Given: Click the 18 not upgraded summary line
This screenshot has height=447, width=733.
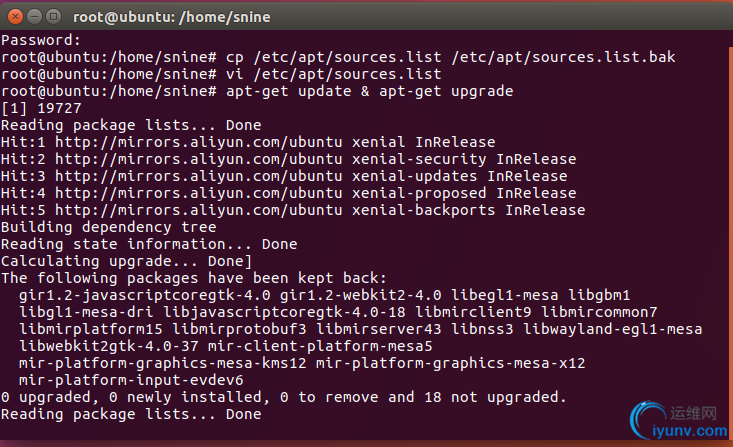Looking at the screenshot, I should [x=283, y=397].
